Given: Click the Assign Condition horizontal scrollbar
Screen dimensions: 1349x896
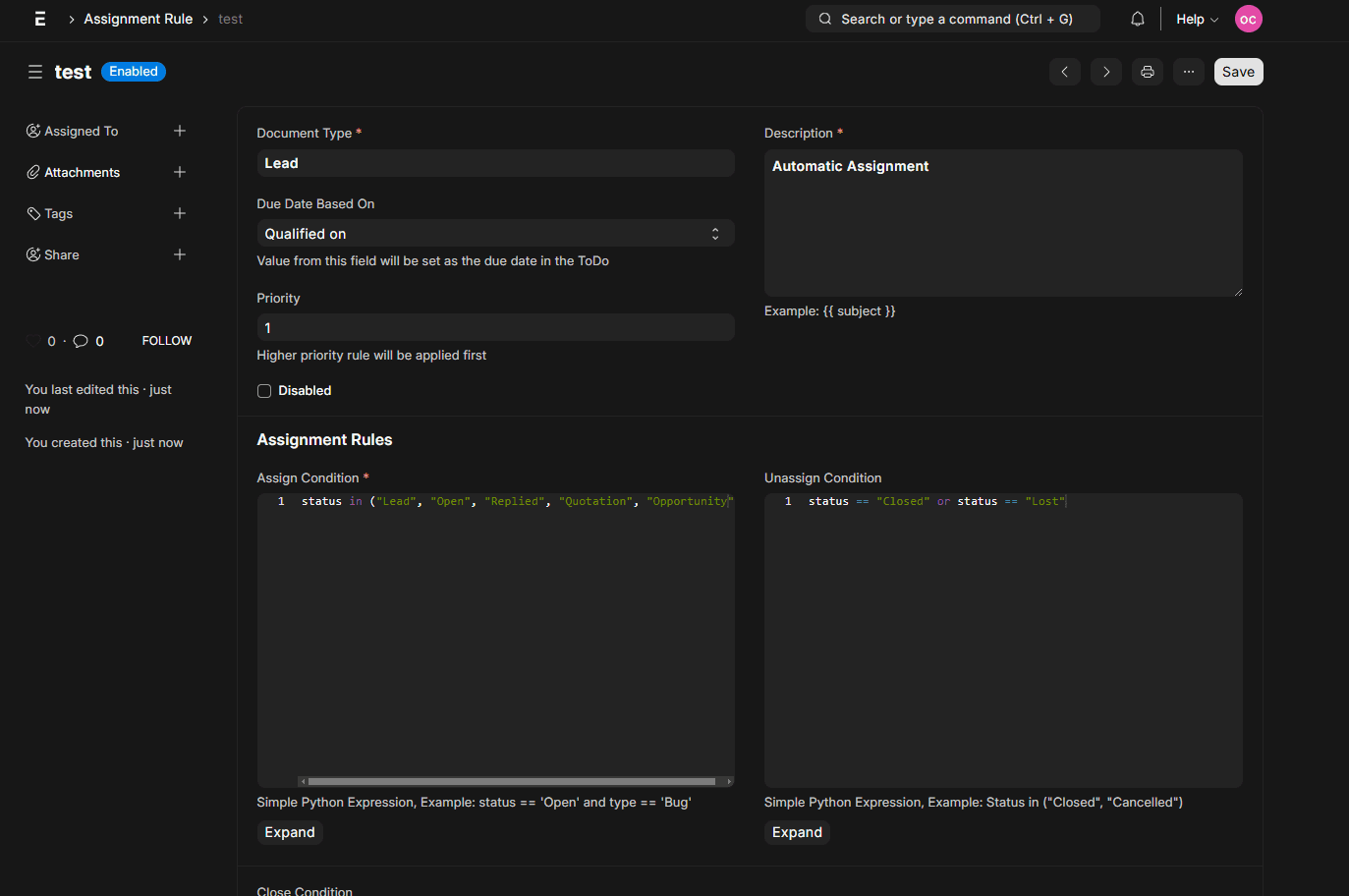Looking at the screenshot, I should point(512,782).
